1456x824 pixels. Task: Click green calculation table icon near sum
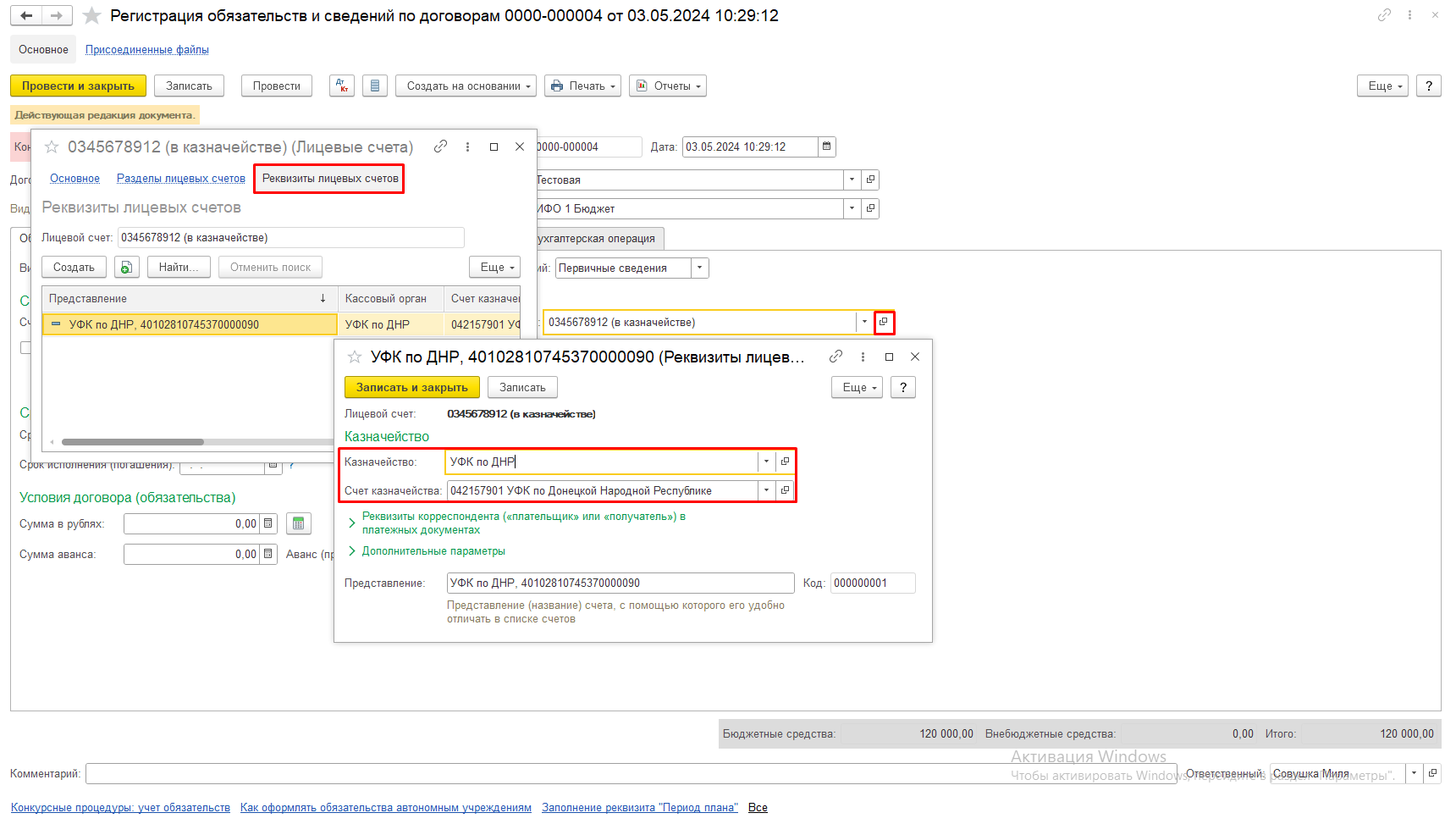(298, 523)
